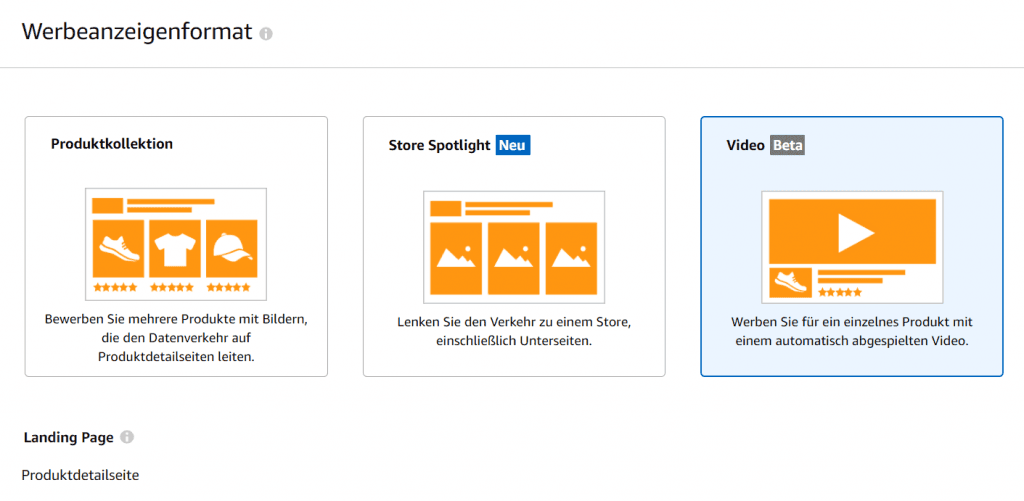The width and height of the screenshot is (1024, 501).
Task: Click the Werbeanzeigenformat heading
Action: [x=137, y=31]
